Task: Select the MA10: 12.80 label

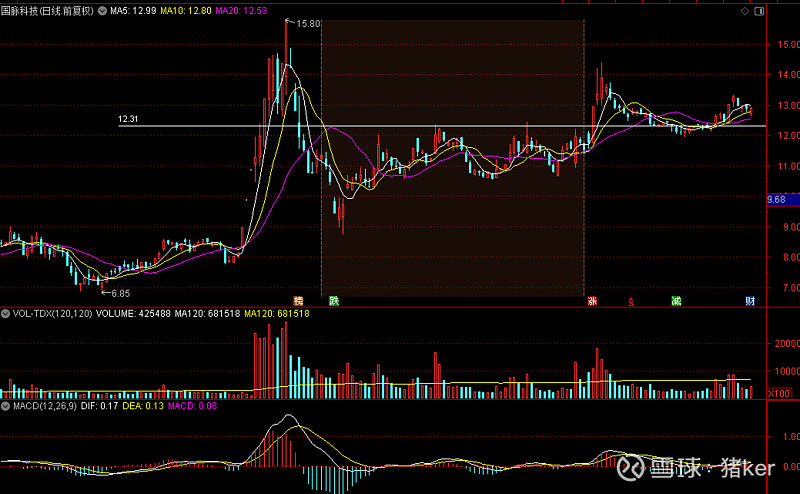Action: coord(186,11)
